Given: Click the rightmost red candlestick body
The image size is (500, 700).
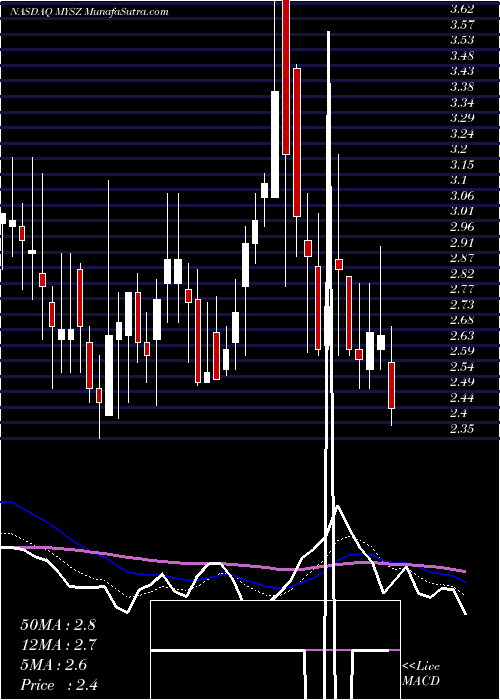Looking at the screenshot, I should click(392, 385).
